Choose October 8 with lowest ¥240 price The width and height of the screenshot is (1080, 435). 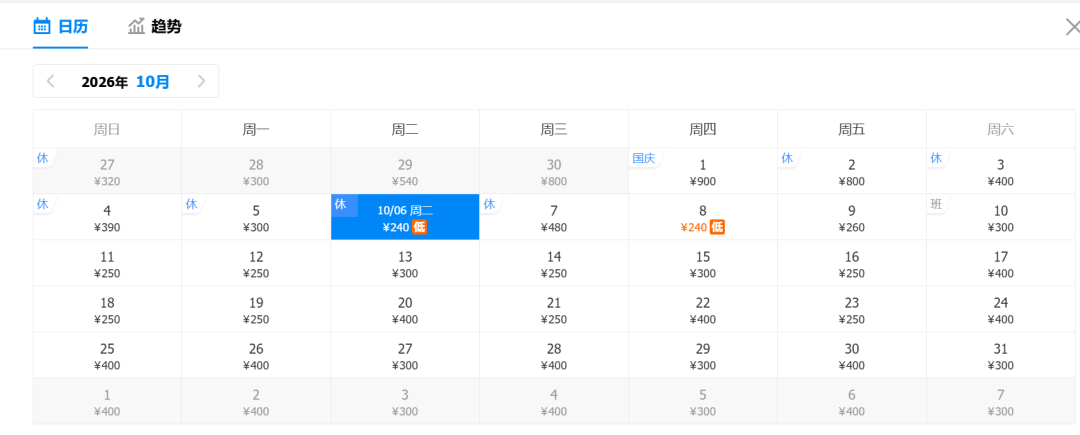pos(703,218)
